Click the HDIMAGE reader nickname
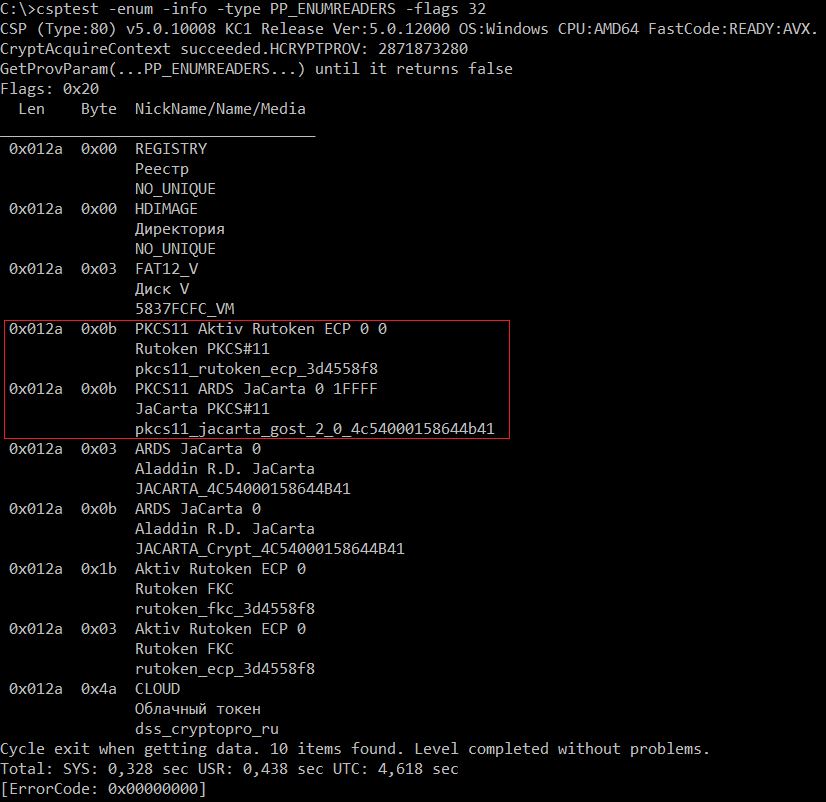 click(166, 209)
